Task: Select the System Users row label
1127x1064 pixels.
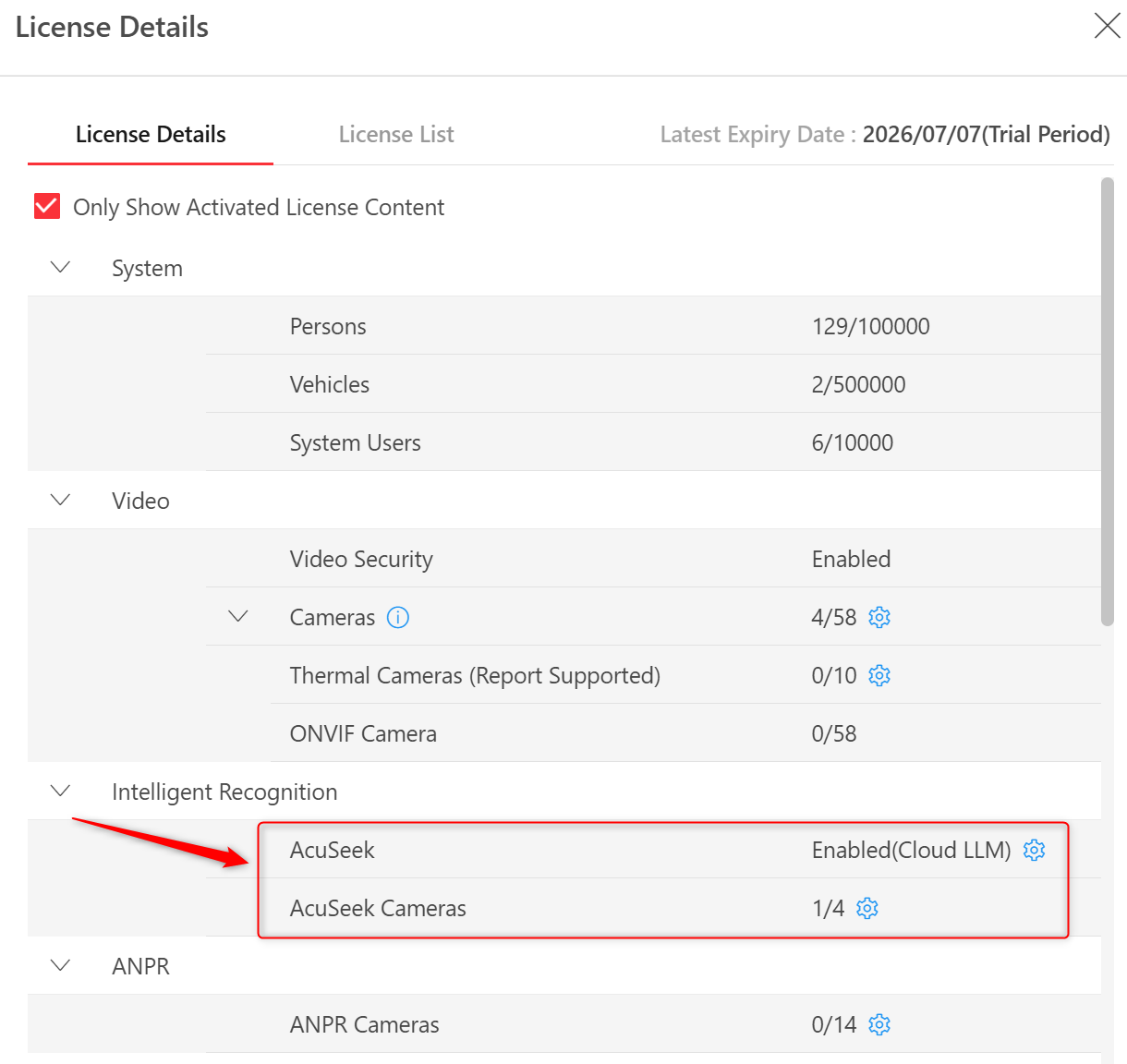Action: coord(356,443)
